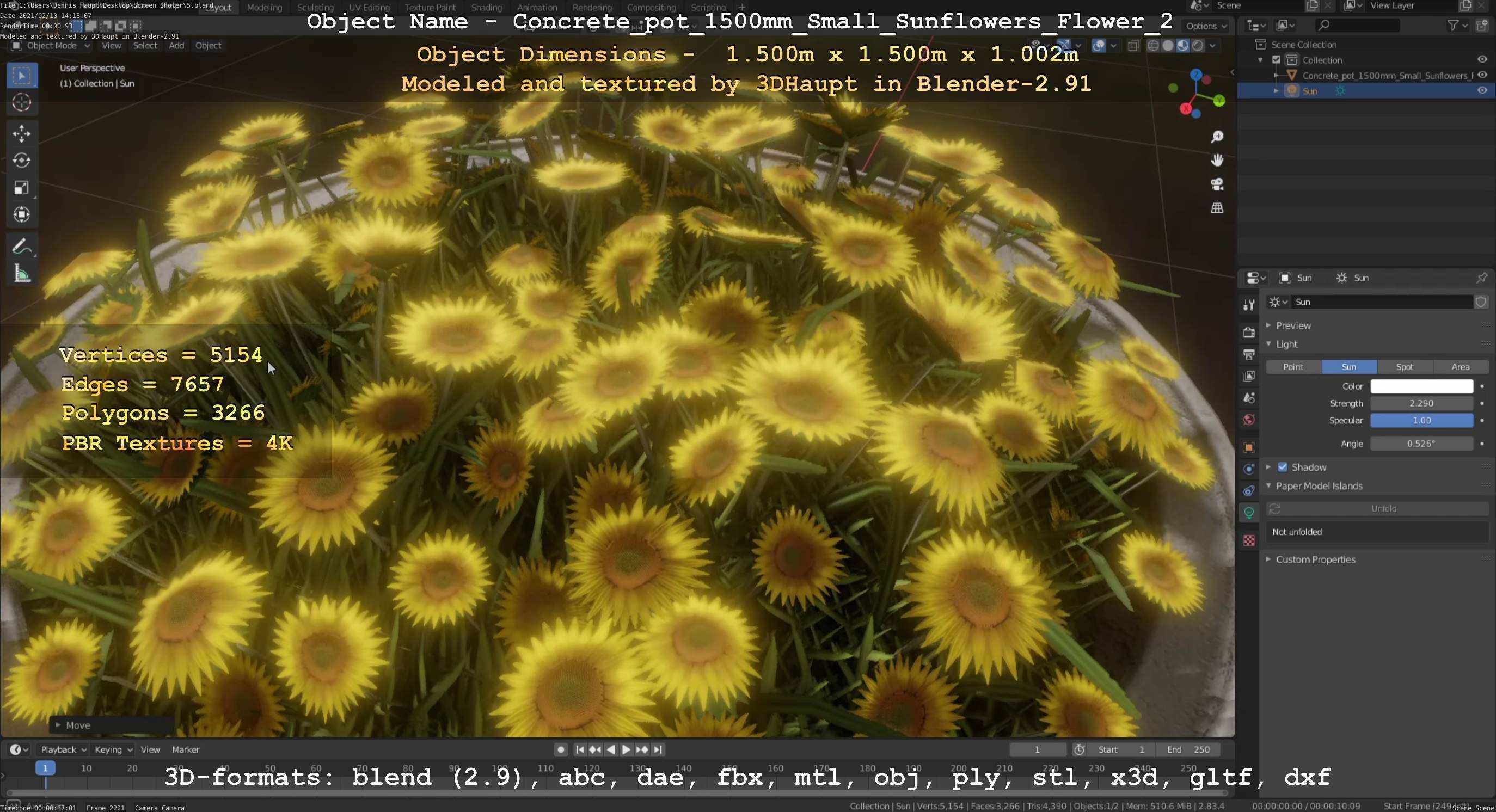Screen dimensions: 1496x812
Task: Toggle viewport overlays button
Action: click(1099, 45)
